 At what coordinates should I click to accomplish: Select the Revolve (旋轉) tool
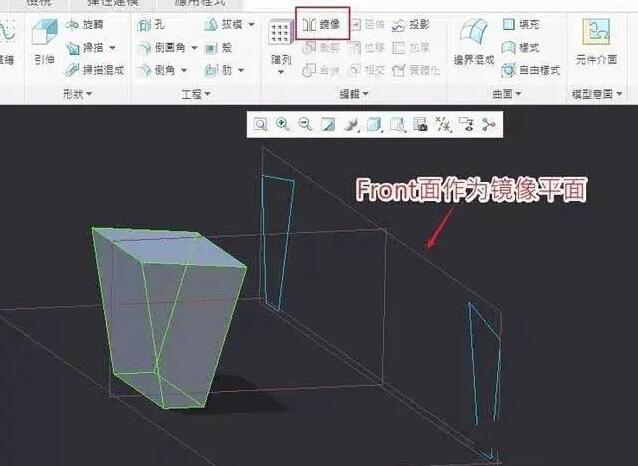pos(85,24)
